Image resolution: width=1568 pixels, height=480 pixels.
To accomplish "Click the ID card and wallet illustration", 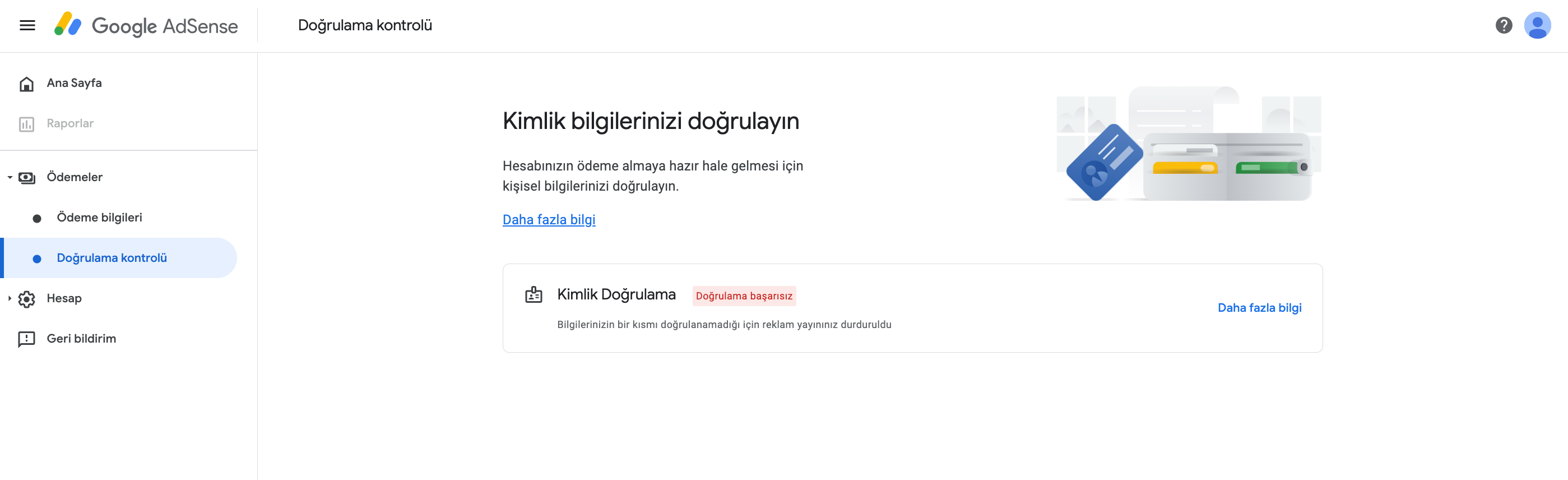I will point(1188,144).
